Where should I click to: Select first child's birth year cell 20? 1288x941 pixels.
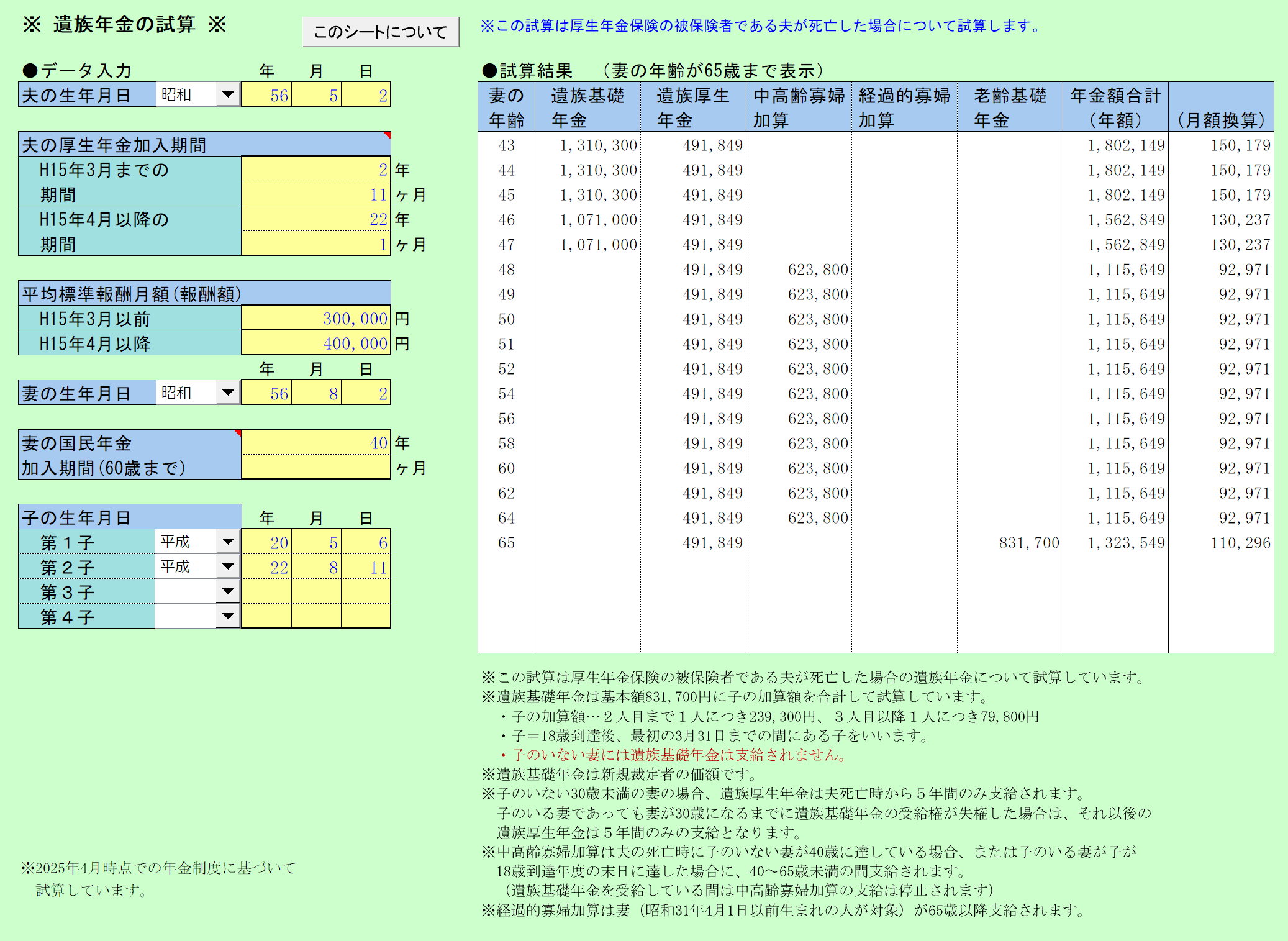click(x=267, y=542)
